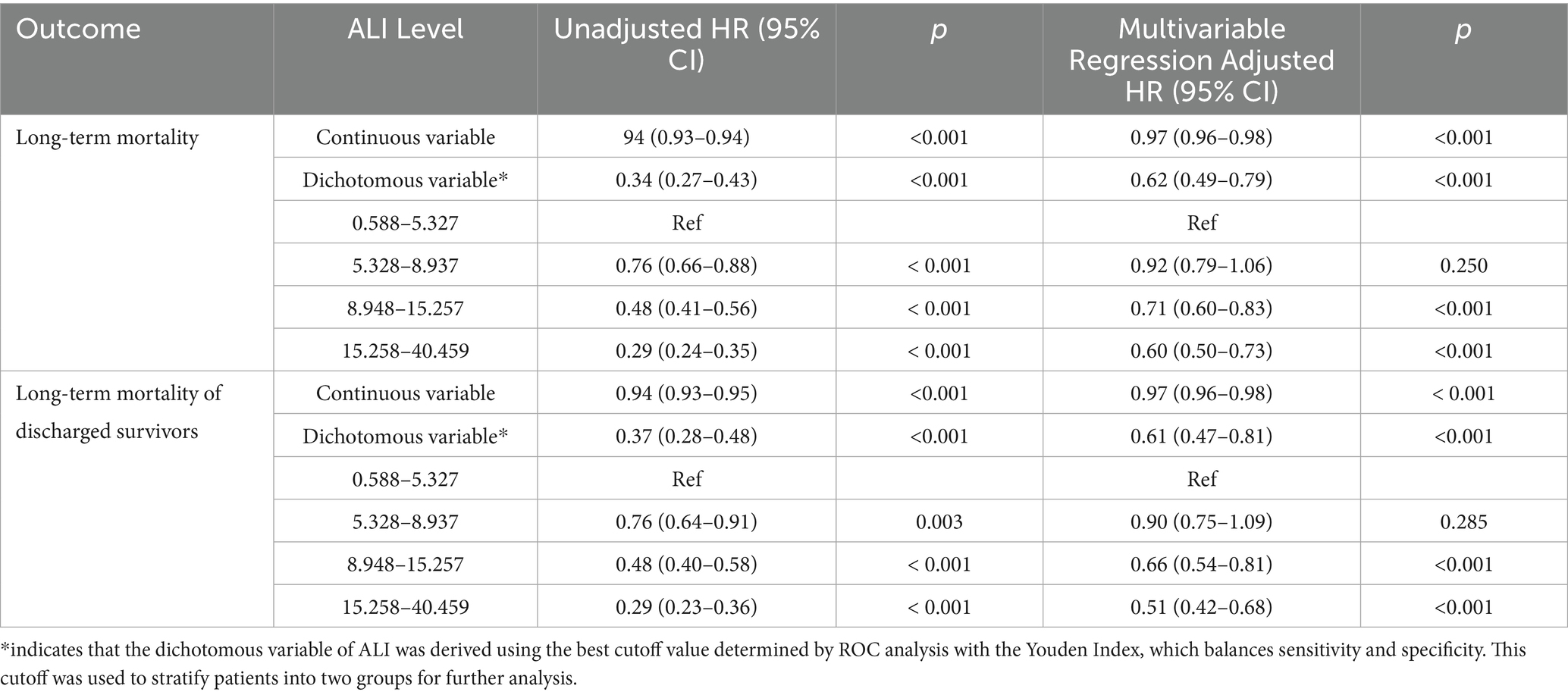1568x695 pixels.
Task: Click the 0.92 (0.79–1.06) cell
Action: point(1201,266)
